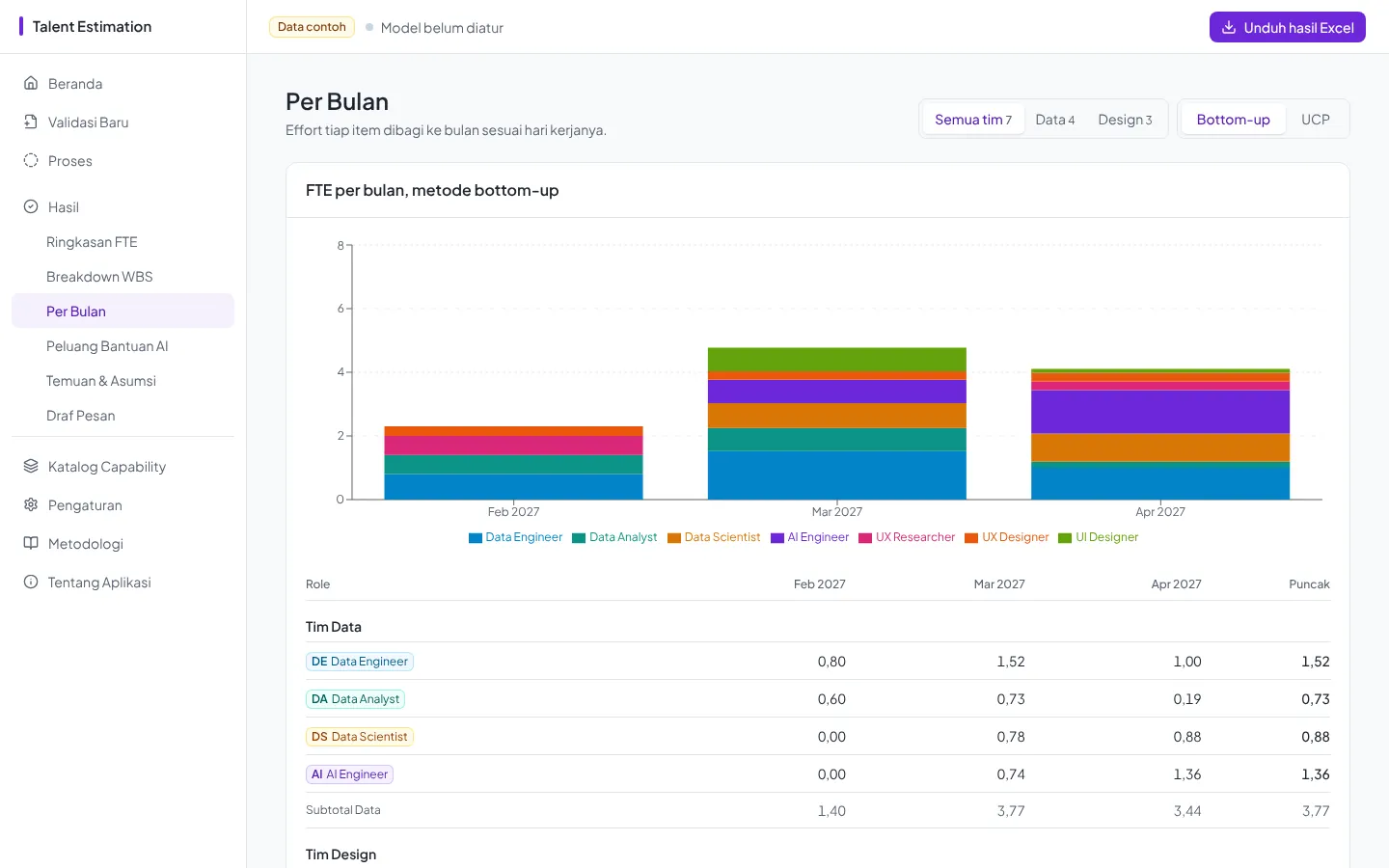The width and height of the screenshot is (1389, 868).
Task: Click the Beranda home icon
Action: [x=31, y=83]
